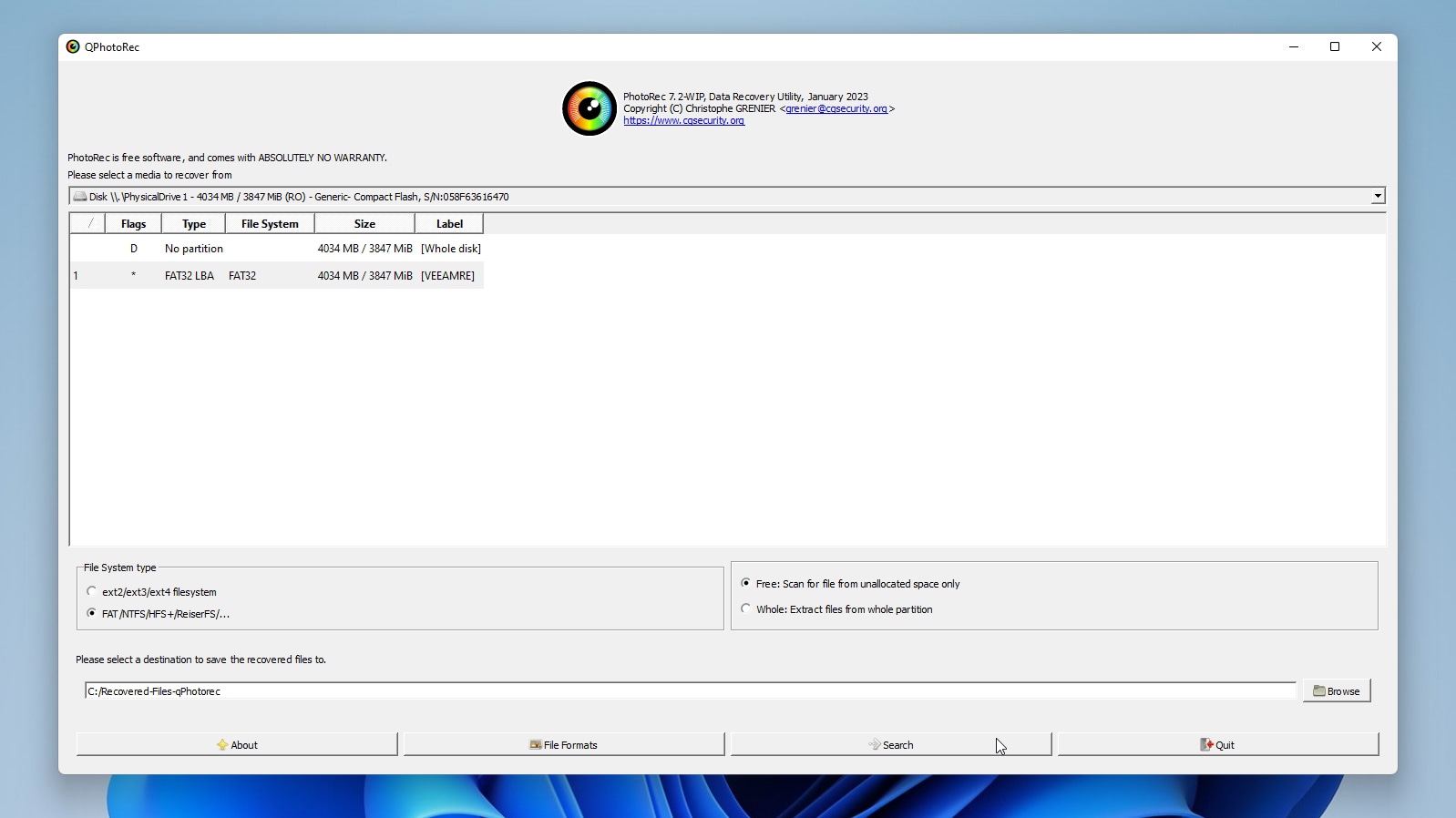Sort partitions by the Size column header

coord(364,224)
